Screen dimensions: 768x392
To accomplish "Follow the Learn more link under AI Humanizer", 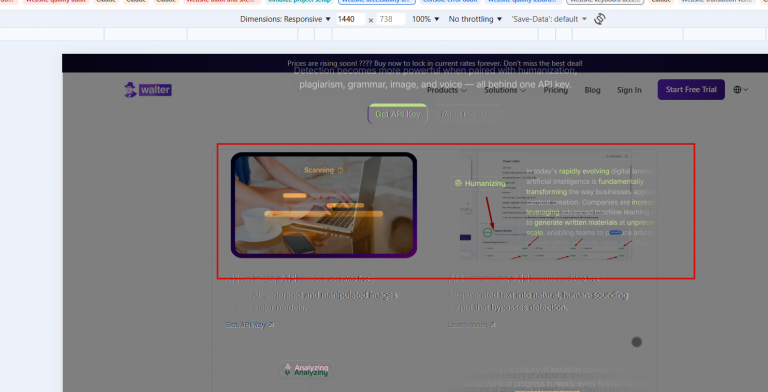I will point(472,324).
